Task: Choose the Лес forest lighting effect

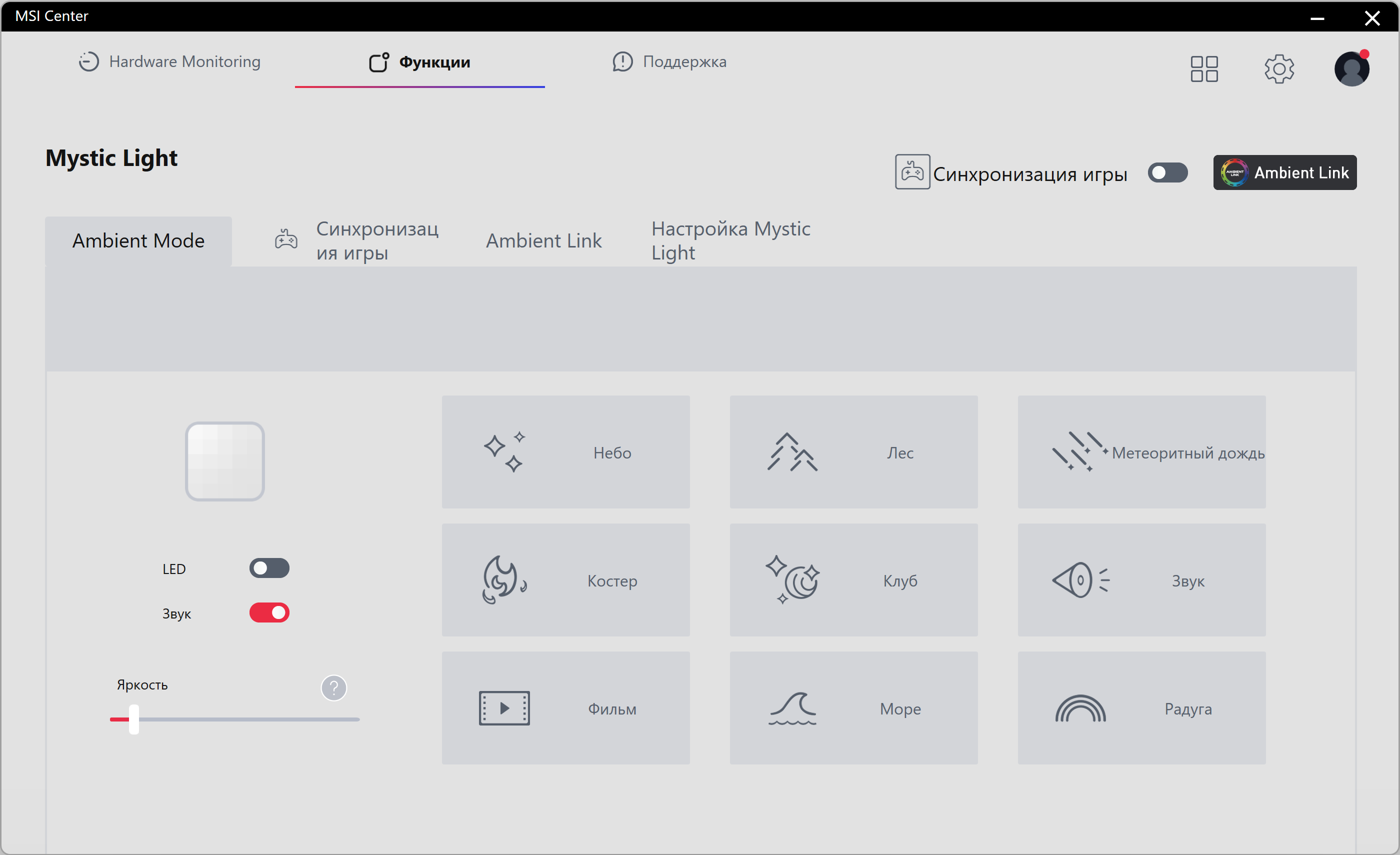Action: (853, 452)
